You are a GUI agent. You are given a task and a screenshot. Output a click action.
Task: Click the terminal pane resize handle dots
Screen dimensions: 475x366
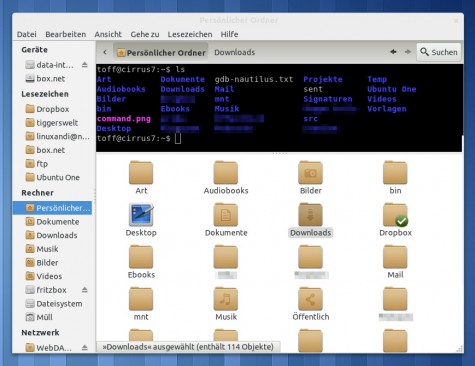click(279, 153)
